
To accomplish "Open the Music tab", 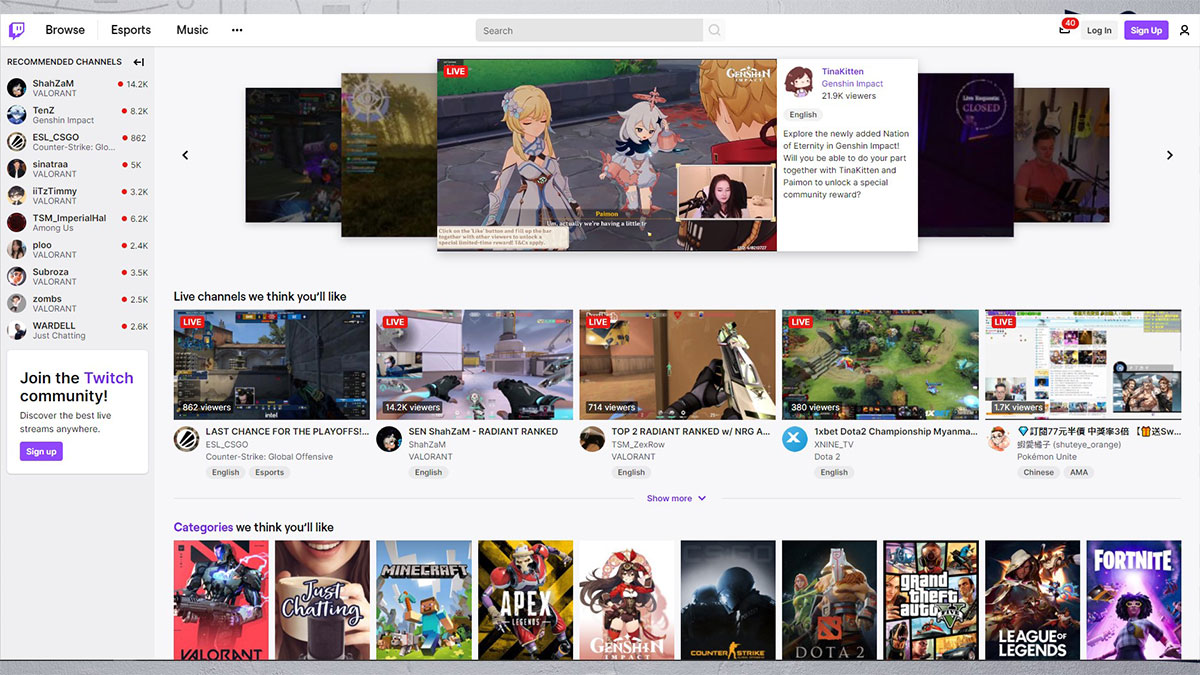I will tap(192, 30).
